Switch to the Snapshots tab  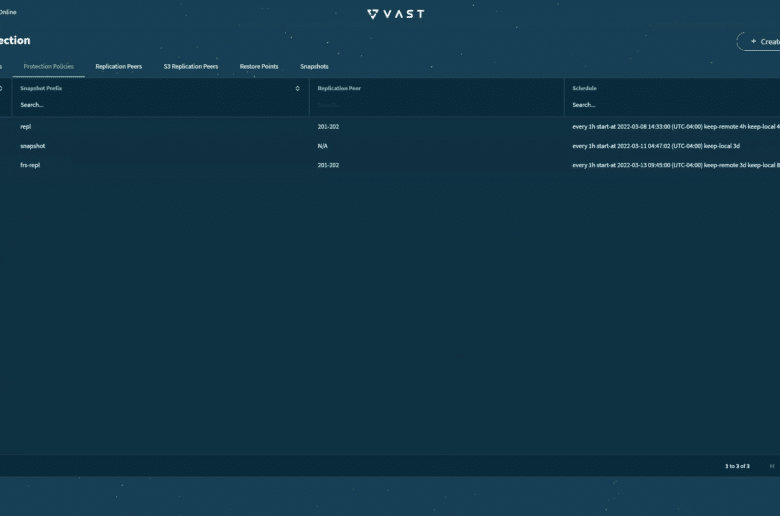[x=314, y=66]
